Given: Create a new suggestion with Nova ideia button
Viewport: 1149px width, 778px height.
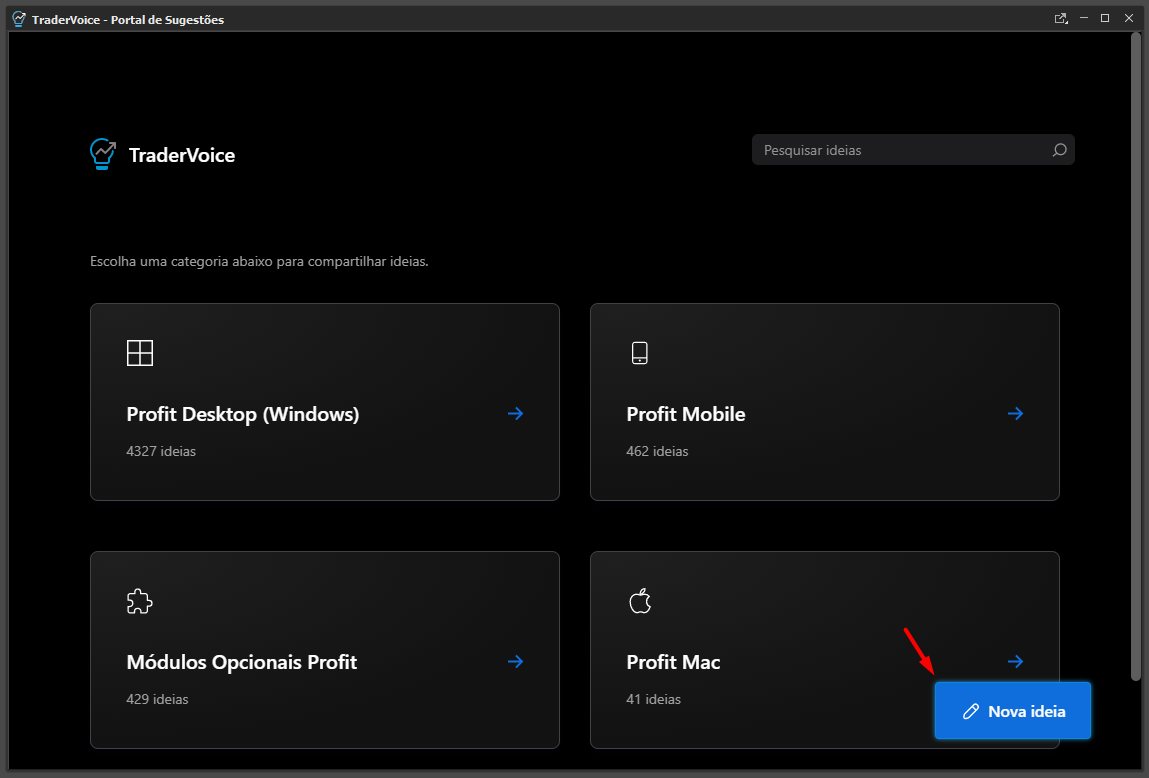Looking at the screenshot, I should (x=1013, y=711).
